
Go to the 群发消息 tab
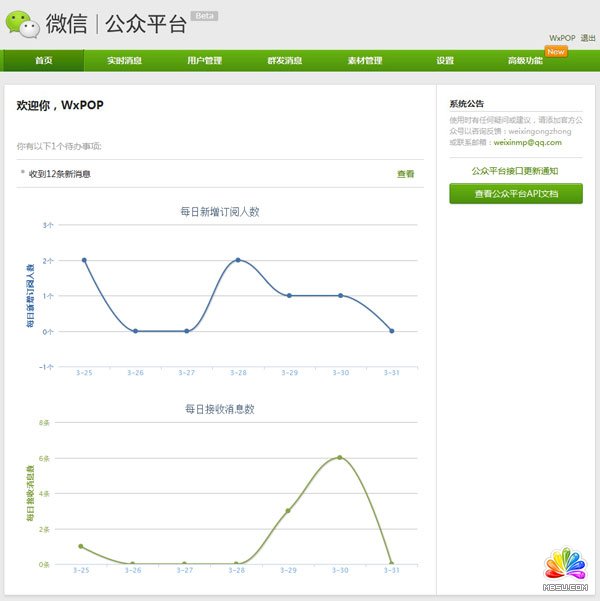click(285, 61)
